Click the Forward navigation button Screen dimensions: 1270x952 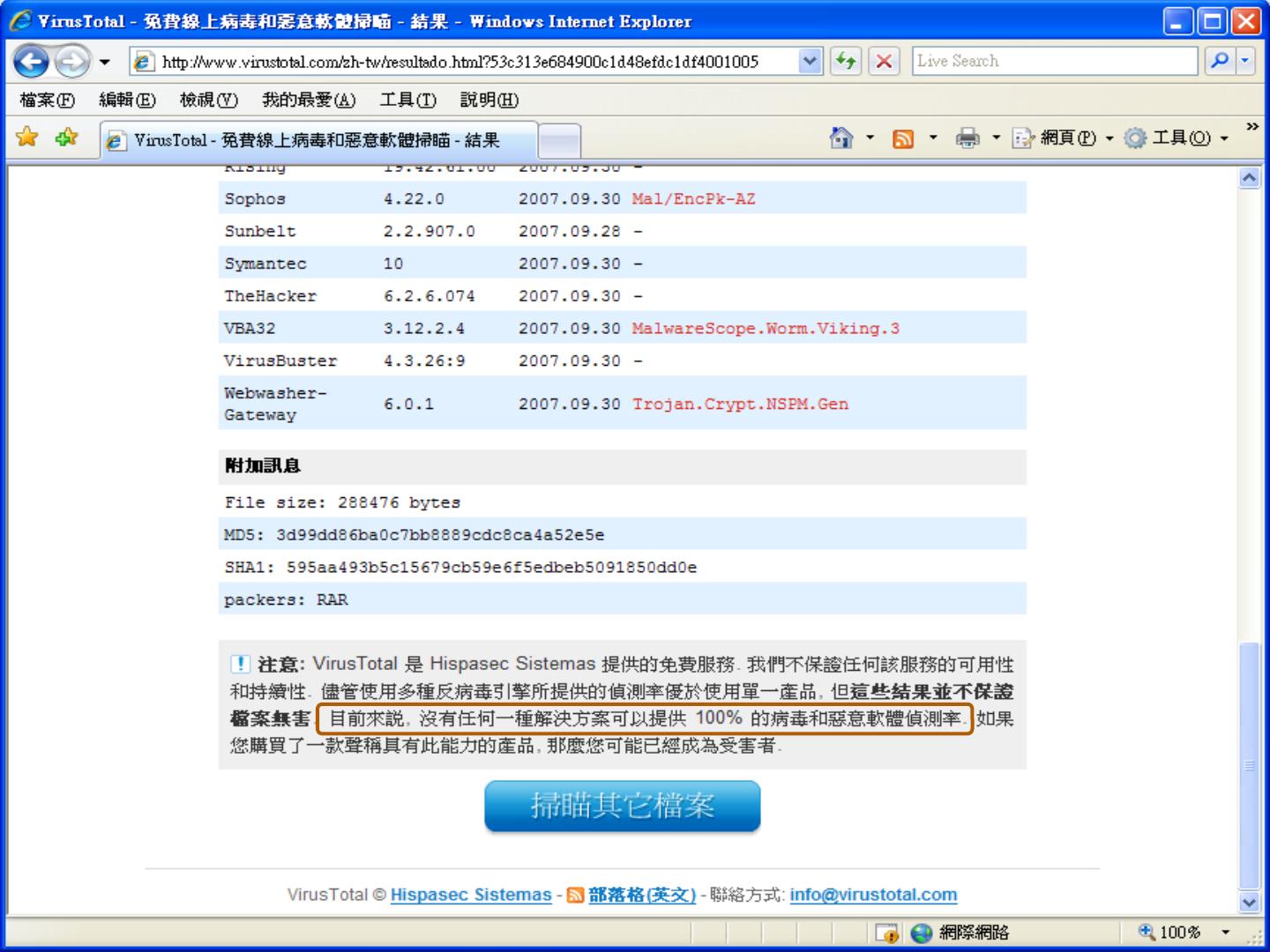(x=72, y=62)
